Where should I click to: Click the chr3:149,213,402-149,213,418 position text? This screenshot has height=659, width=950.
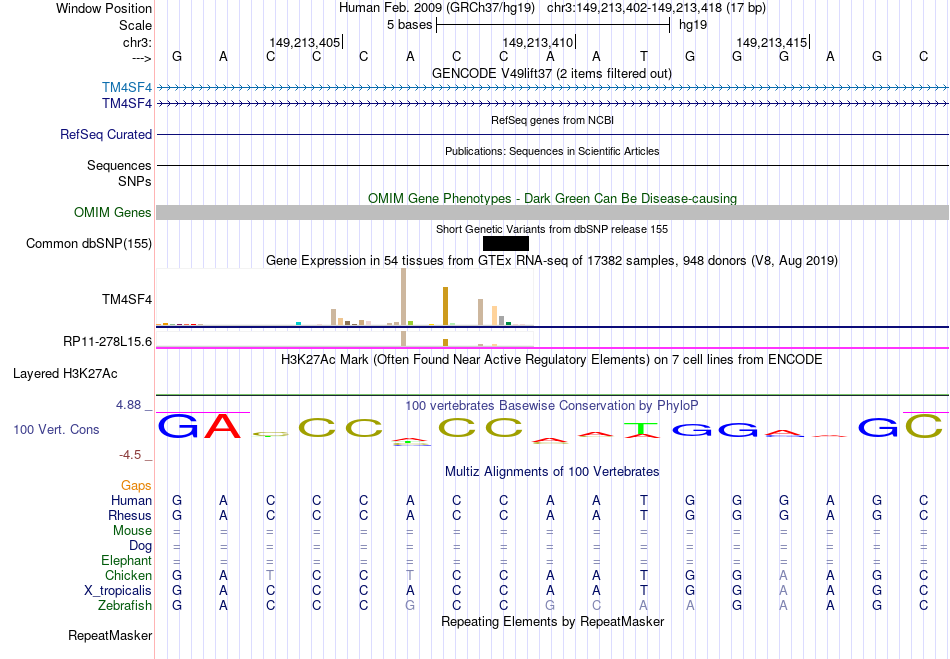(656, 8)
